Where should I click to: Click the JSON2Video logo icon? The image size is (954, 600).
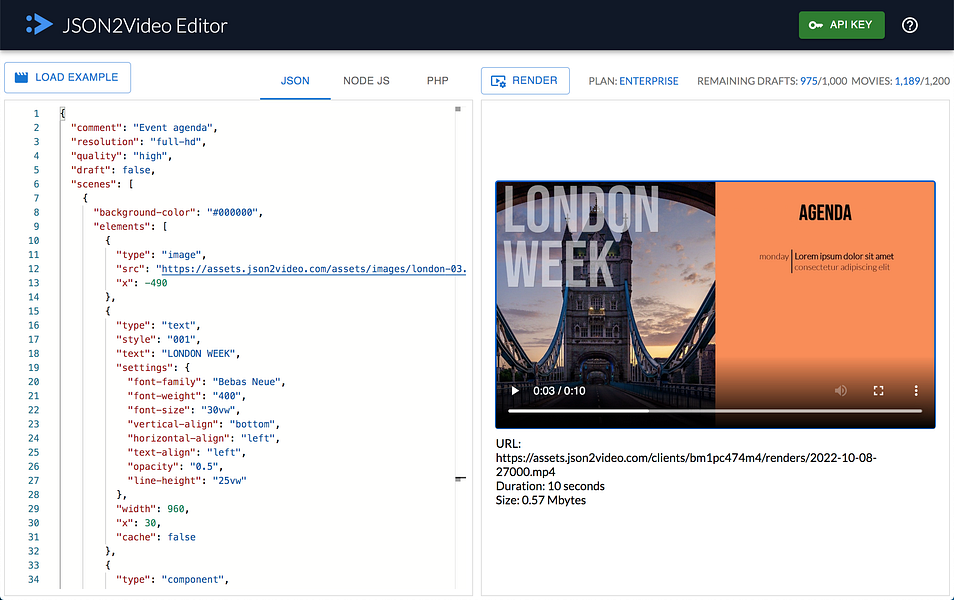(37, 25)
